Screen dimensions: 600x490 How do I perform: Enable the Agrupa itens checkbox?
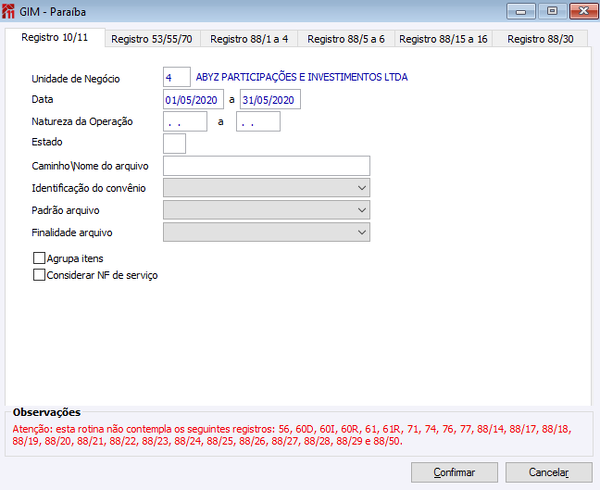pos(39,258)
